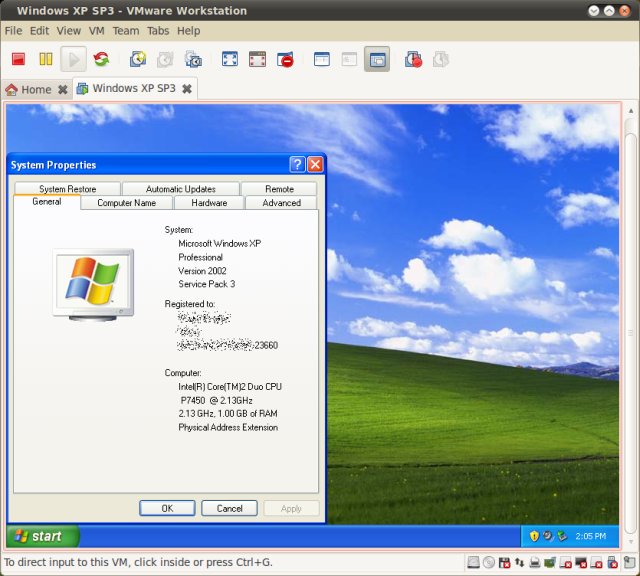This screenshot has height=576, width=640.
Task: Open the VM menu
Action: tap(97, 31)
